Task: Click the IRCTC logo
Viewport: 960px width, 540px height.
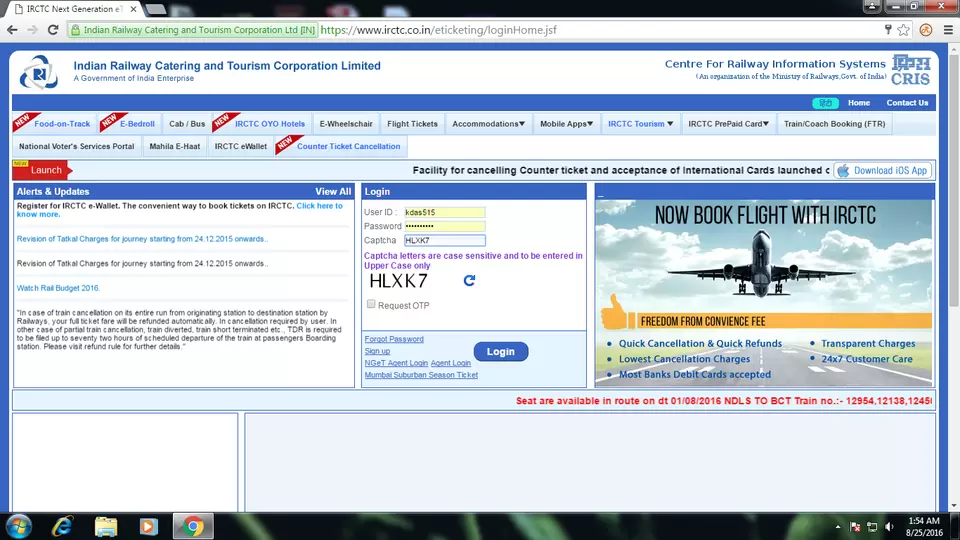Action: coord(39,72)
